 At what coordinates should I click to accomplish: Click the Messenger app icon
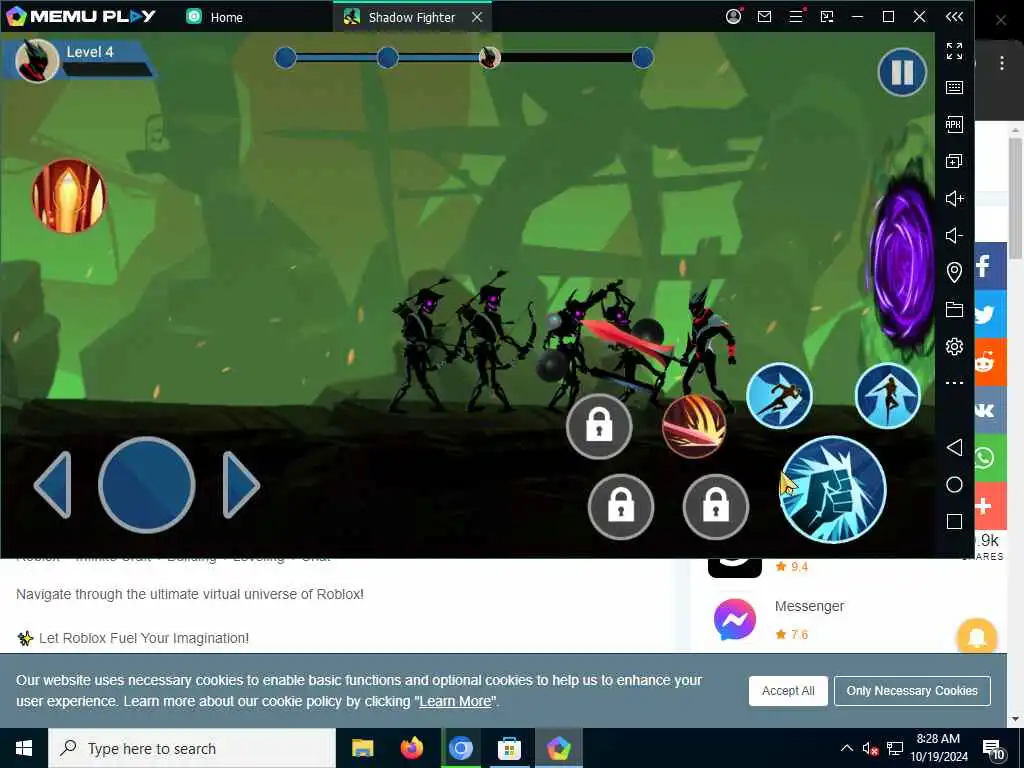735,619
